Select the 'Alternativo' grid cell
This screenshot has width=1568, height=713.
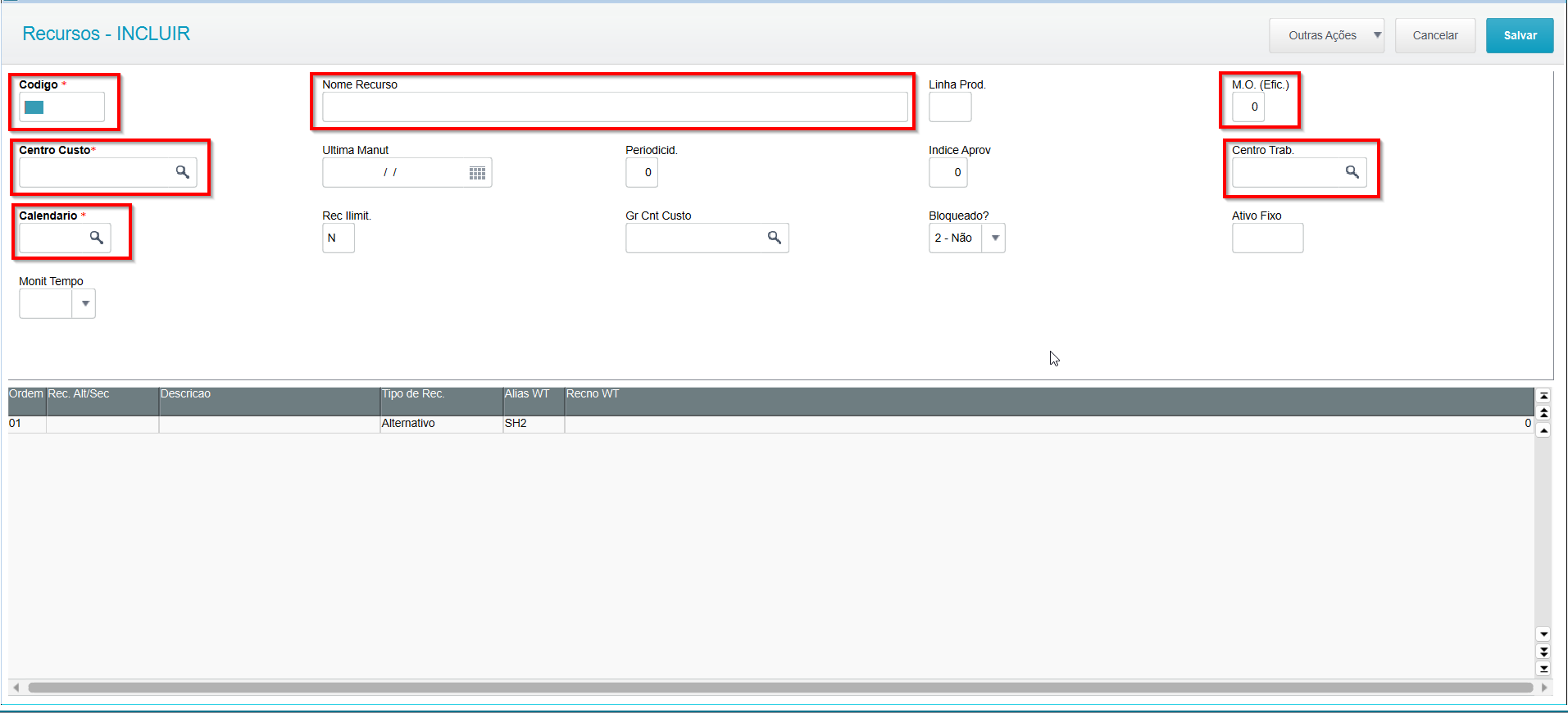(x=441, y=424)
